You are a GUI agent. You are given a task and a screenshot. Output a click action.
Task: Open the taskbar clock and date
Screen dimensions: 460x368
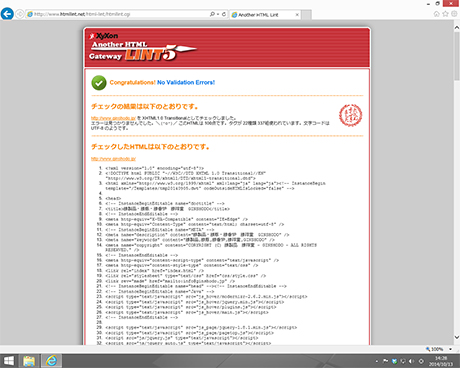441,361
